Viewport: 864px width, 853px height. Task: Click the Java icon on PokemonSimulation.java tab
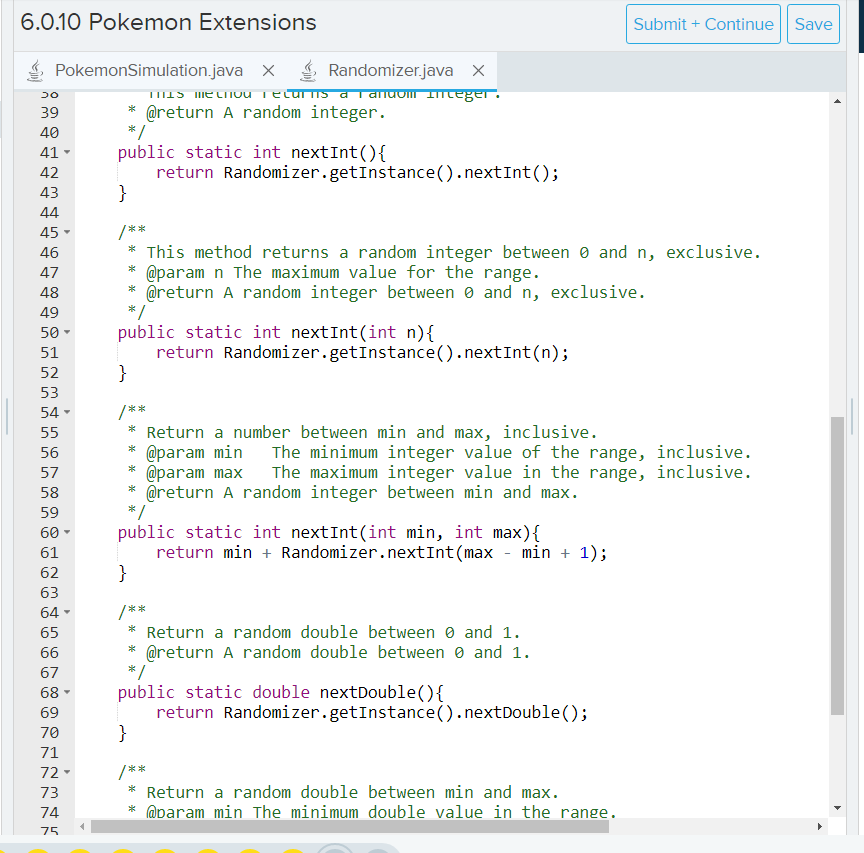tap(35, 70)
